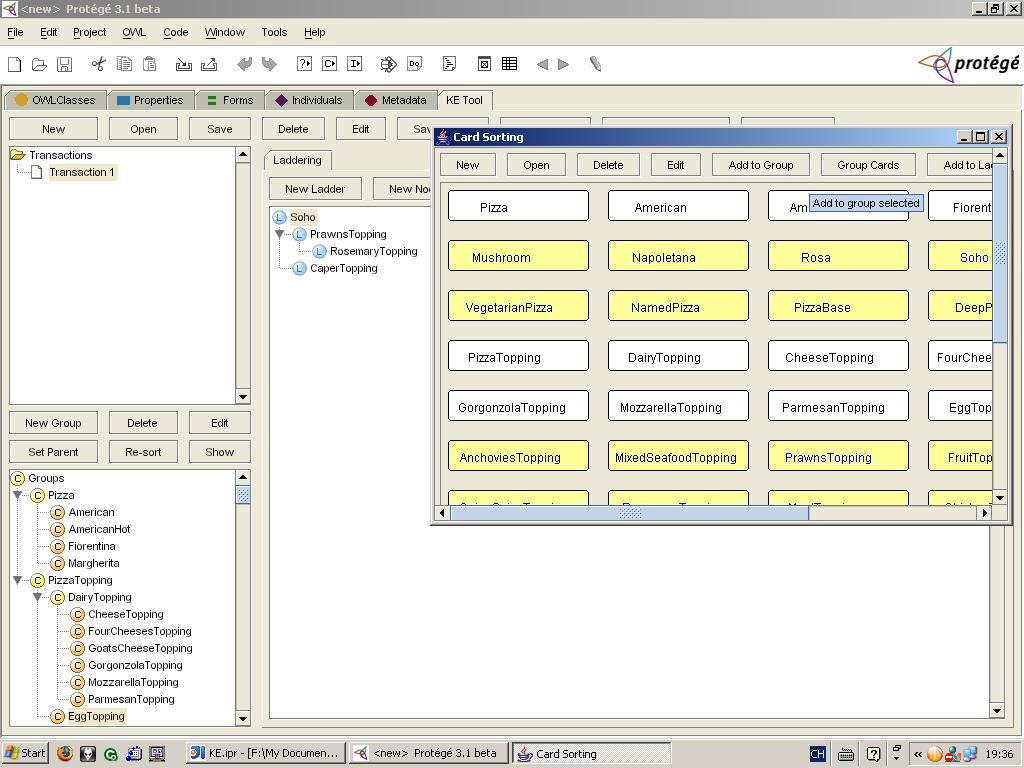Switch to KE.ipr window on the taskbar

(266, 753)
